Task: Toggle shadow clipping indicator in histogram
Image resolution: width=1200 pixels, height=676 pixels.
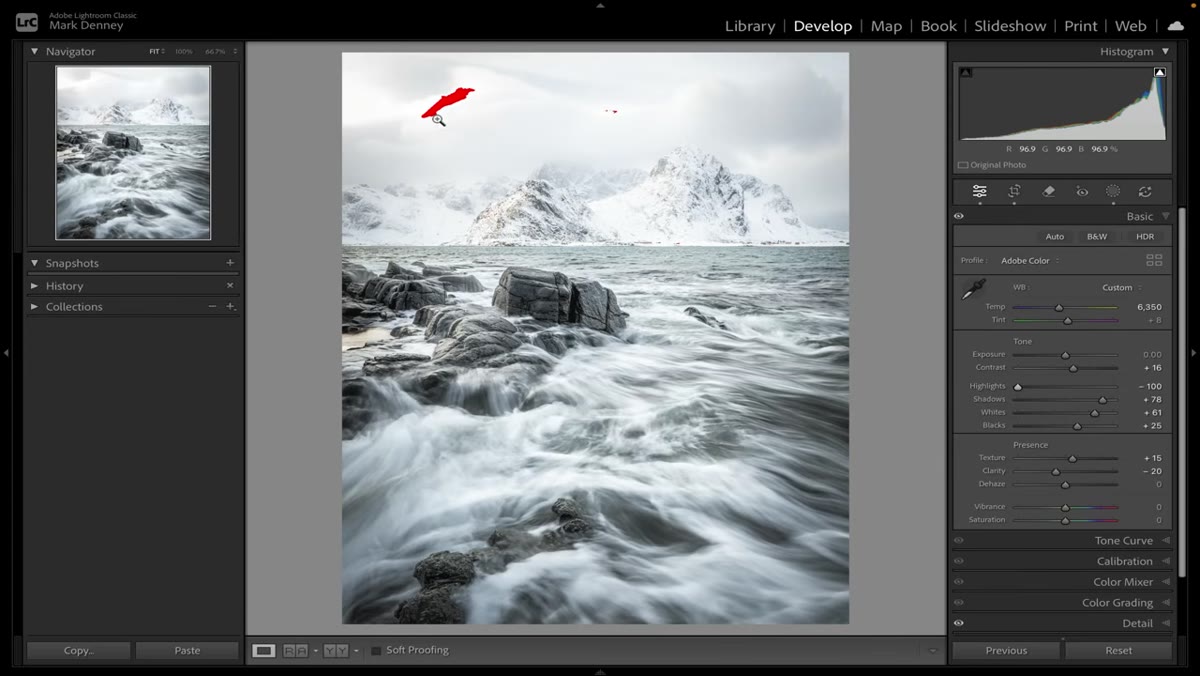Action: (965, 72)
